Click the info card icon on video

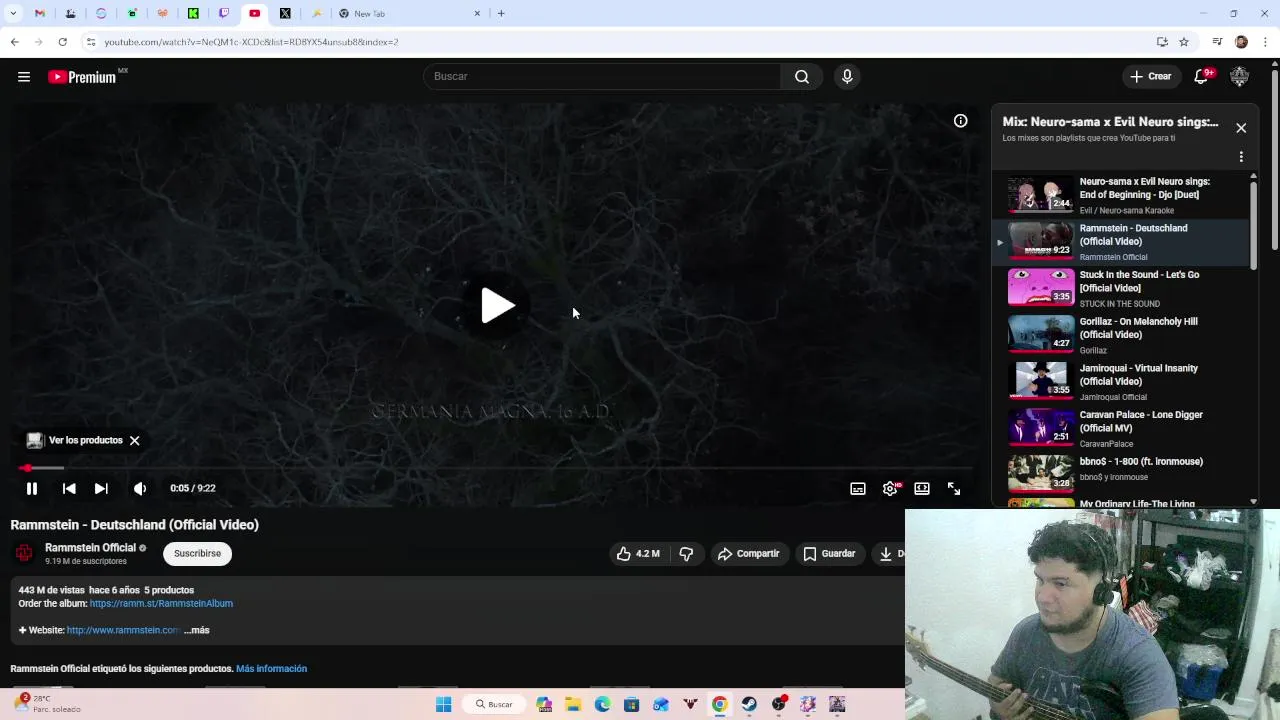point(960,121)
